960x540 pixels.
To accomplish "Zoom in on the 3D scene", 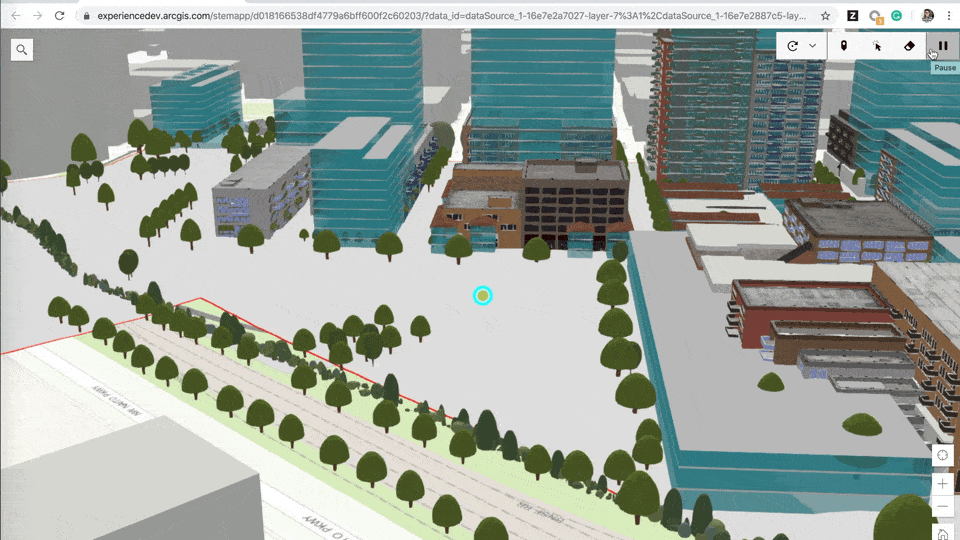I will click(x=943, y=484).
